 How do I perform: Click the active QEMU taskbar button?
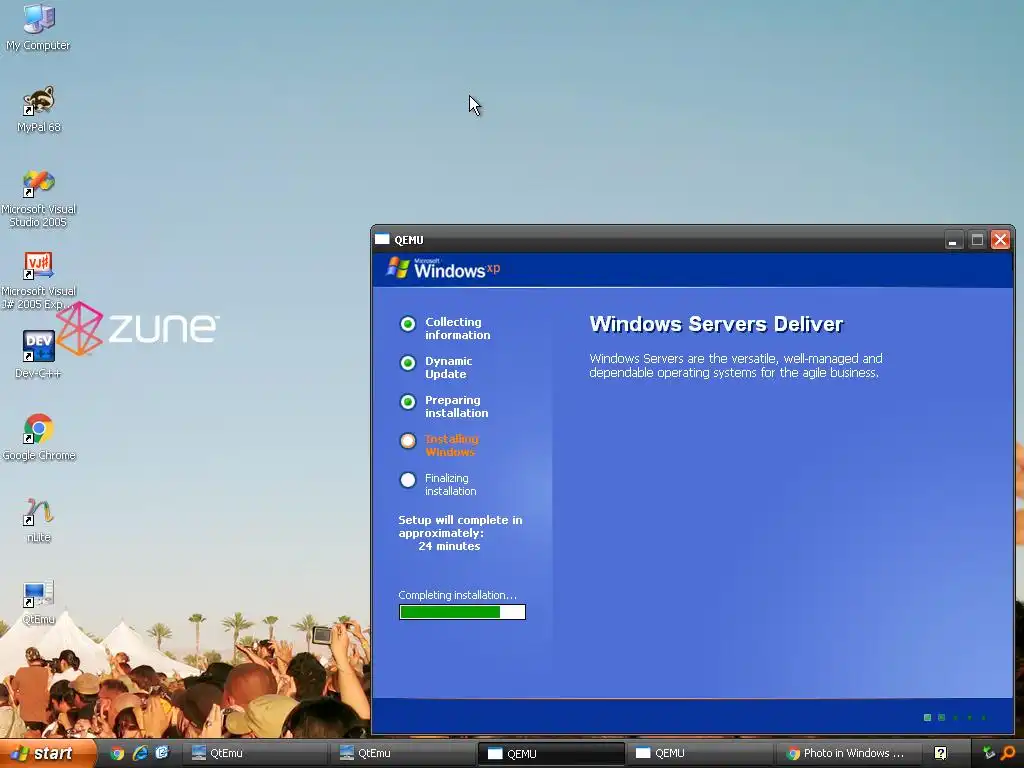(551, 753)
